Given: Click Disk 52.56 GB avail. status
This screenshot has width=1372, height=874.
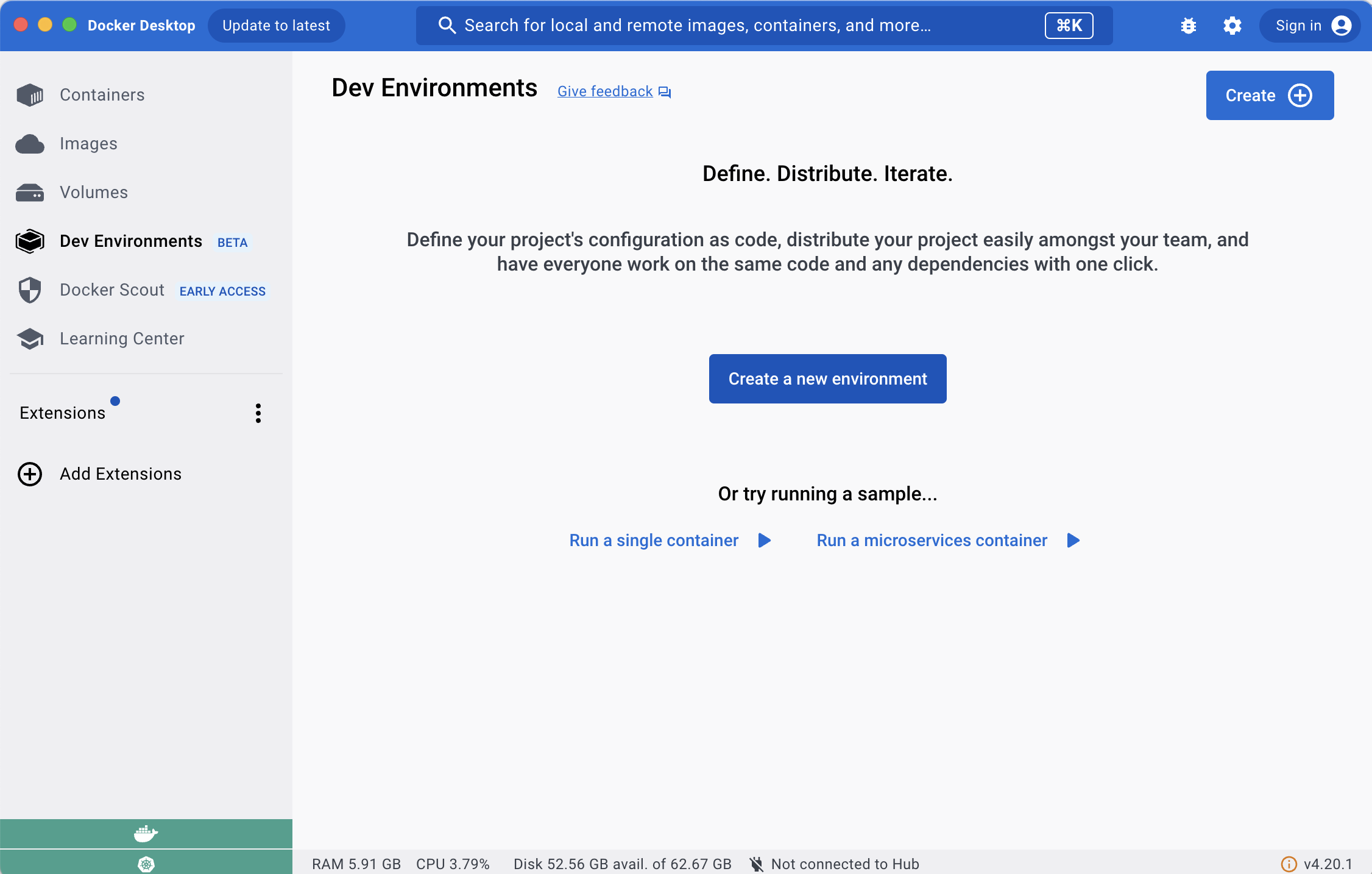Looking at the screenshot, I should (623, 864).
